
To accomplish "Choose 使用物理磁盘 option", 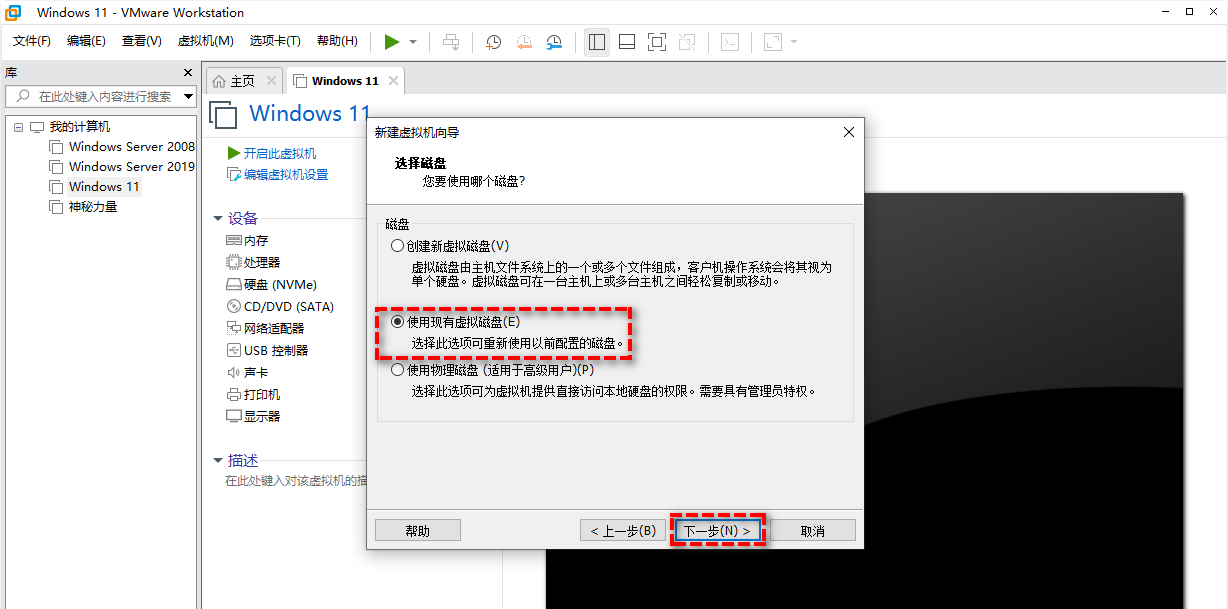I will 396,369.
